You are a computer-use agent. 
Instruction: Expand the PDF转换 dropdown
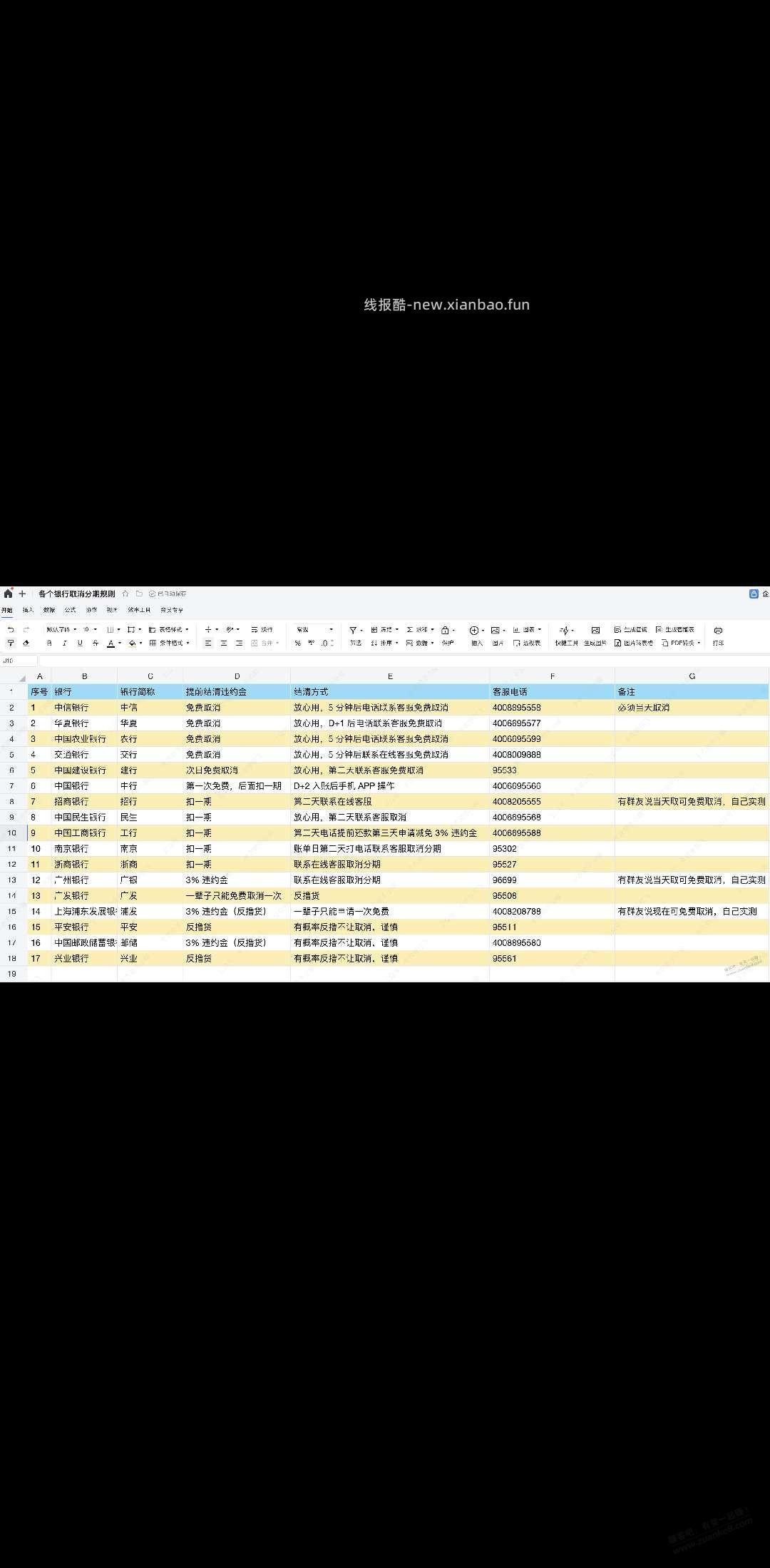[x=682, y=643]
